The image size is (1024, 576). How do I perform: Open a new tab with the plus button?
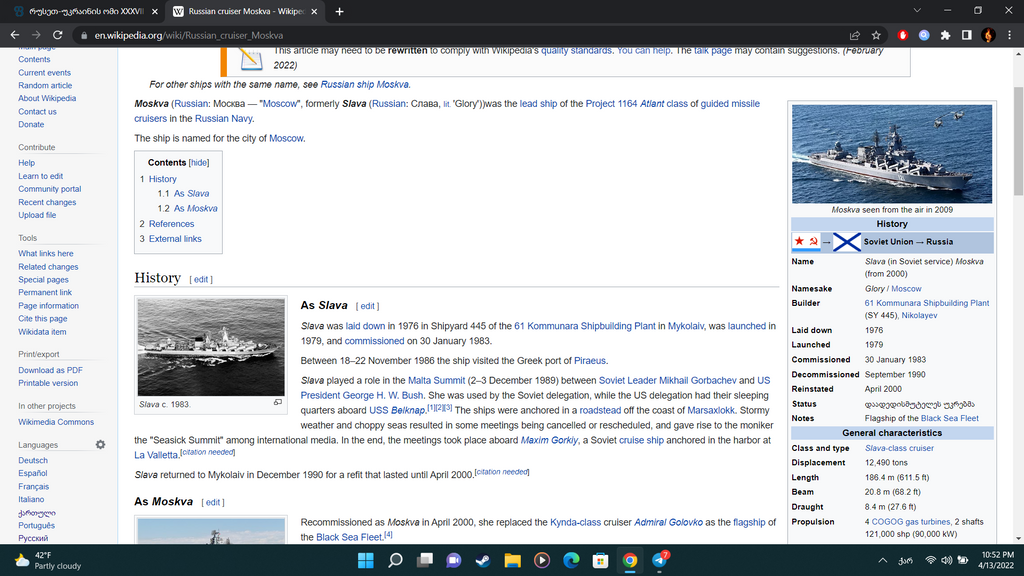(x=339, y=11)
